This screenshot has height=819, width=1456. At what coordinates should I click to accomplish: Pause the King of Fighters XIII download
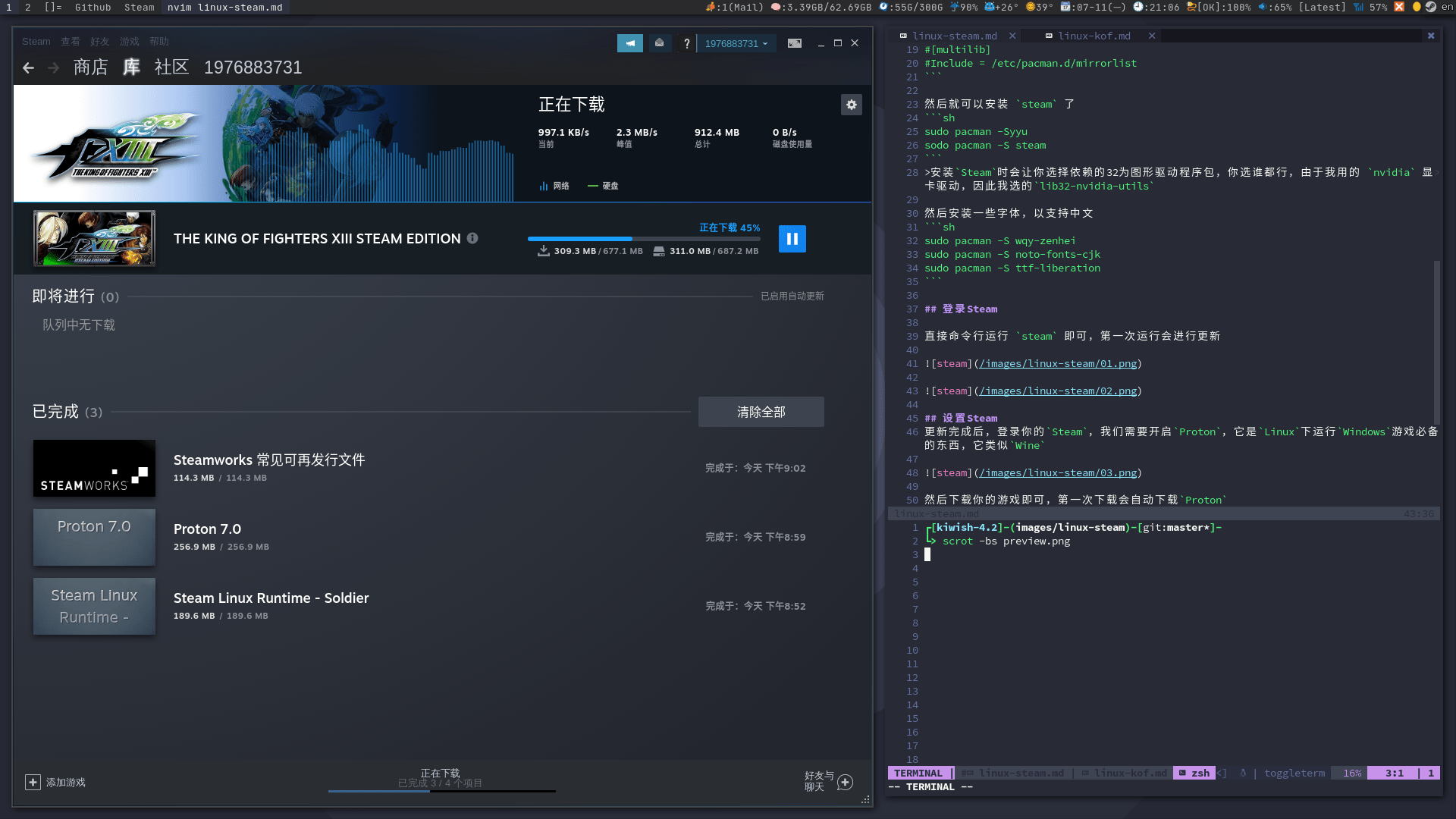792,239
